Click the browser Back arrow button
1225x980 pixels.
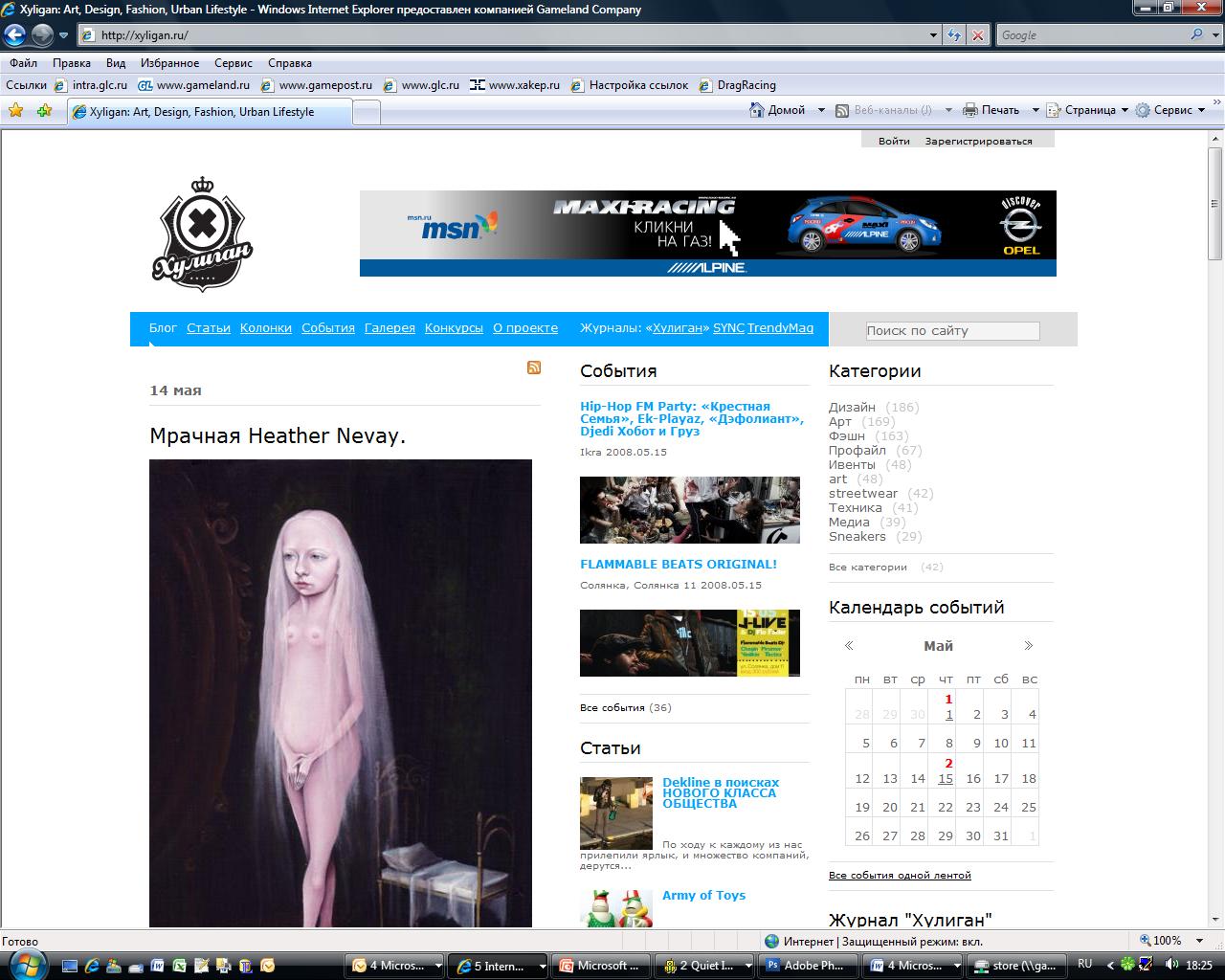click(14, 35)
